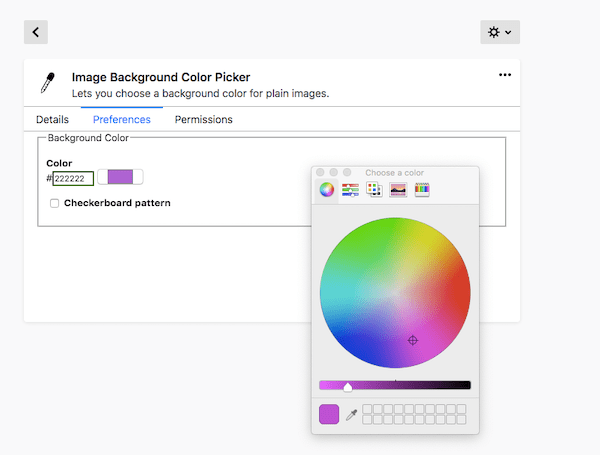Viewport: 600px width, 455px height.
Task: Switch to image palettes picker mode
Action: 398,190
